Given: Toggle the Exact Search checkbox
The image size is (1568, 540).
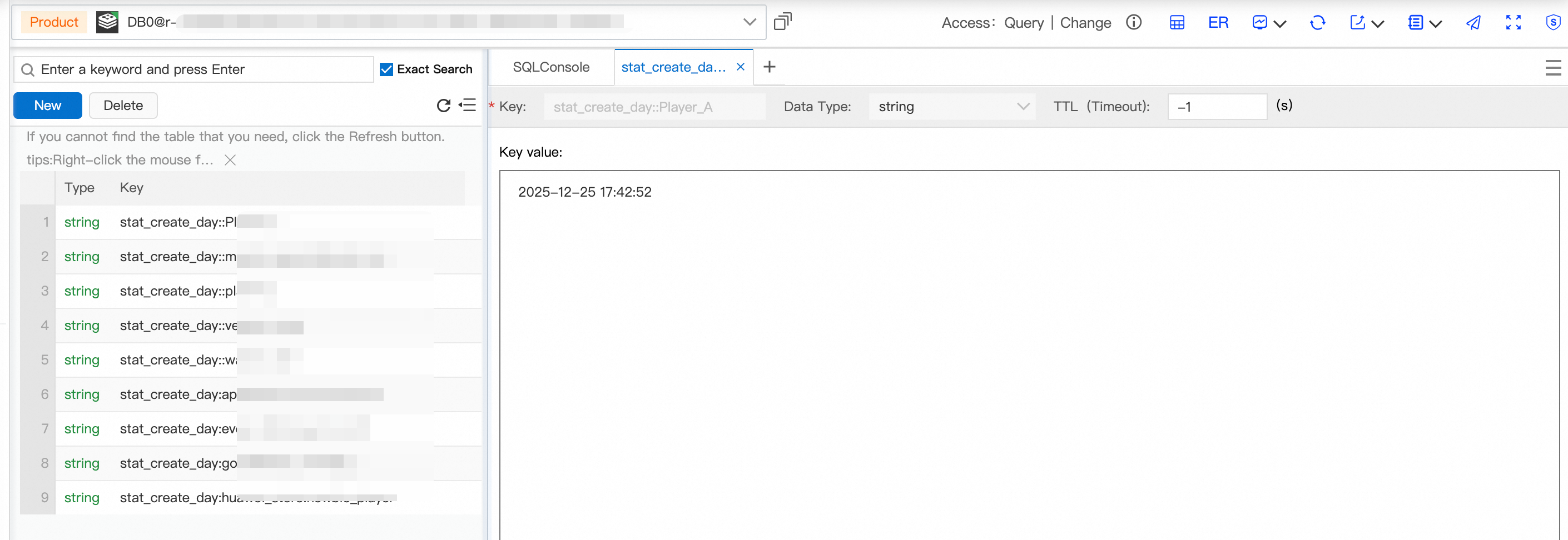Looking at the screenshot, I should pyautogui.click(x=386, y=69).
